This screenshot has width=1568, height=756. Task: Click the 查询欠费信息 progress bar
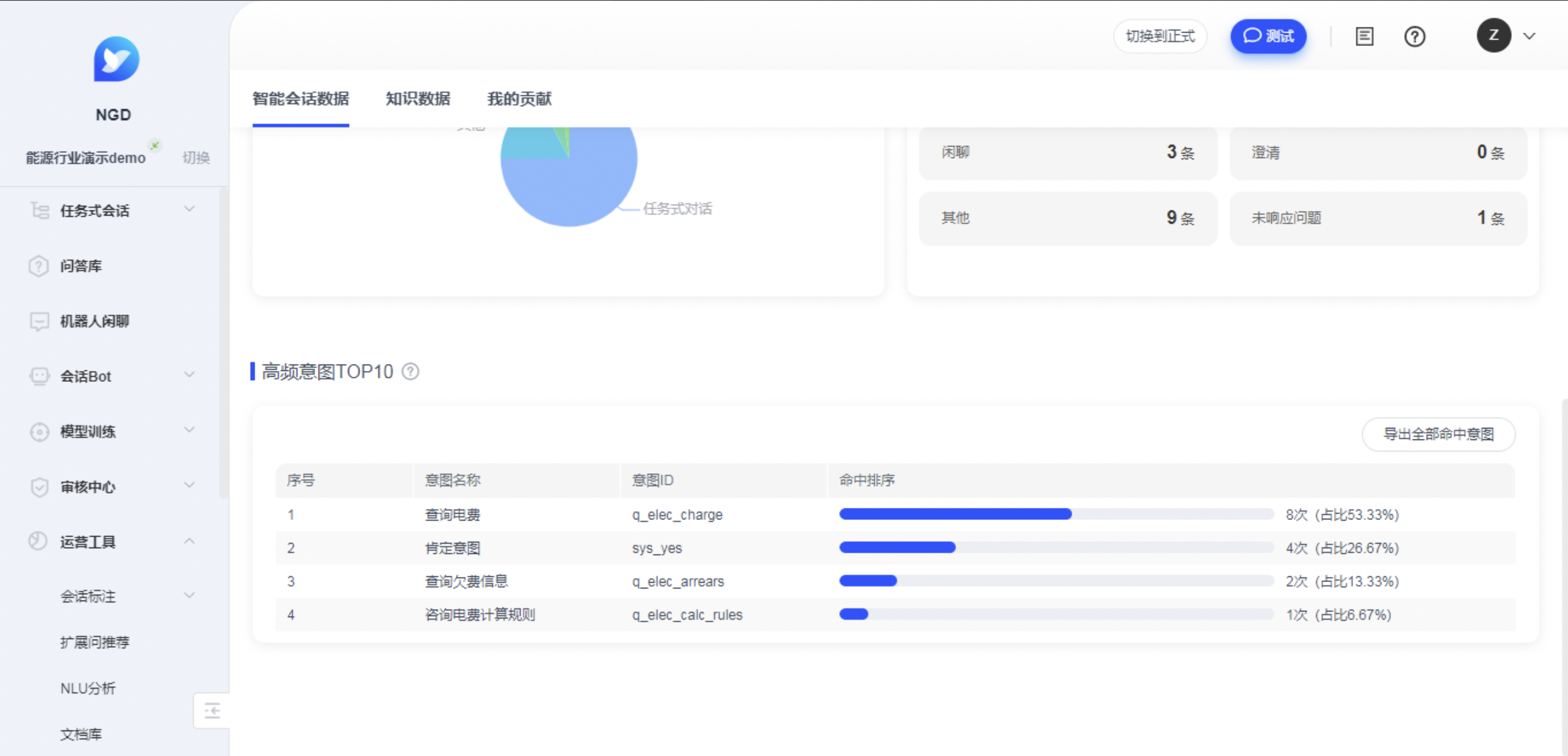tap(1056, 581)
